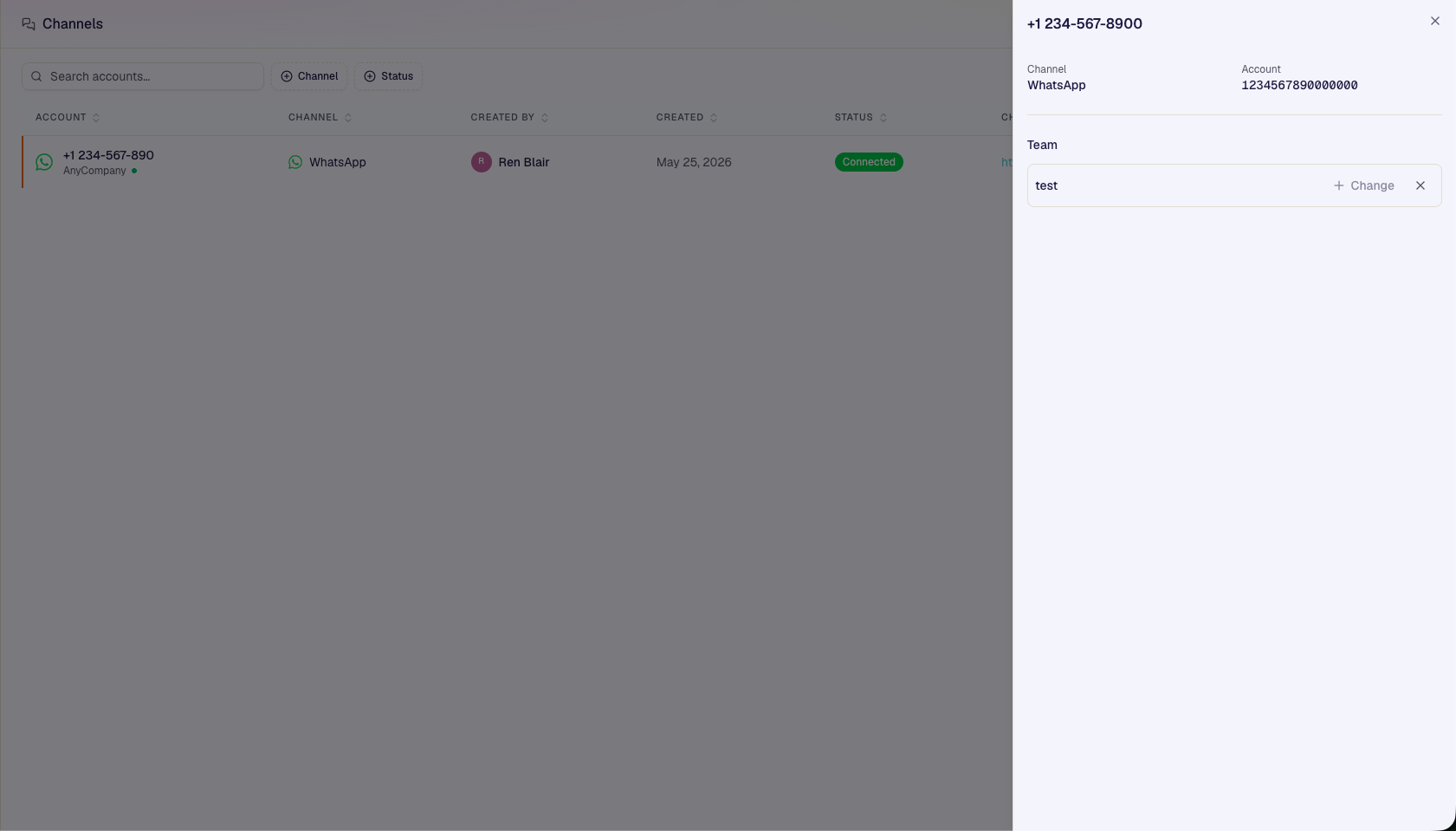This screenshot has width=1456, height=831.
Task: Remove the 'test' team assignment
Action: click(1420, 185)
